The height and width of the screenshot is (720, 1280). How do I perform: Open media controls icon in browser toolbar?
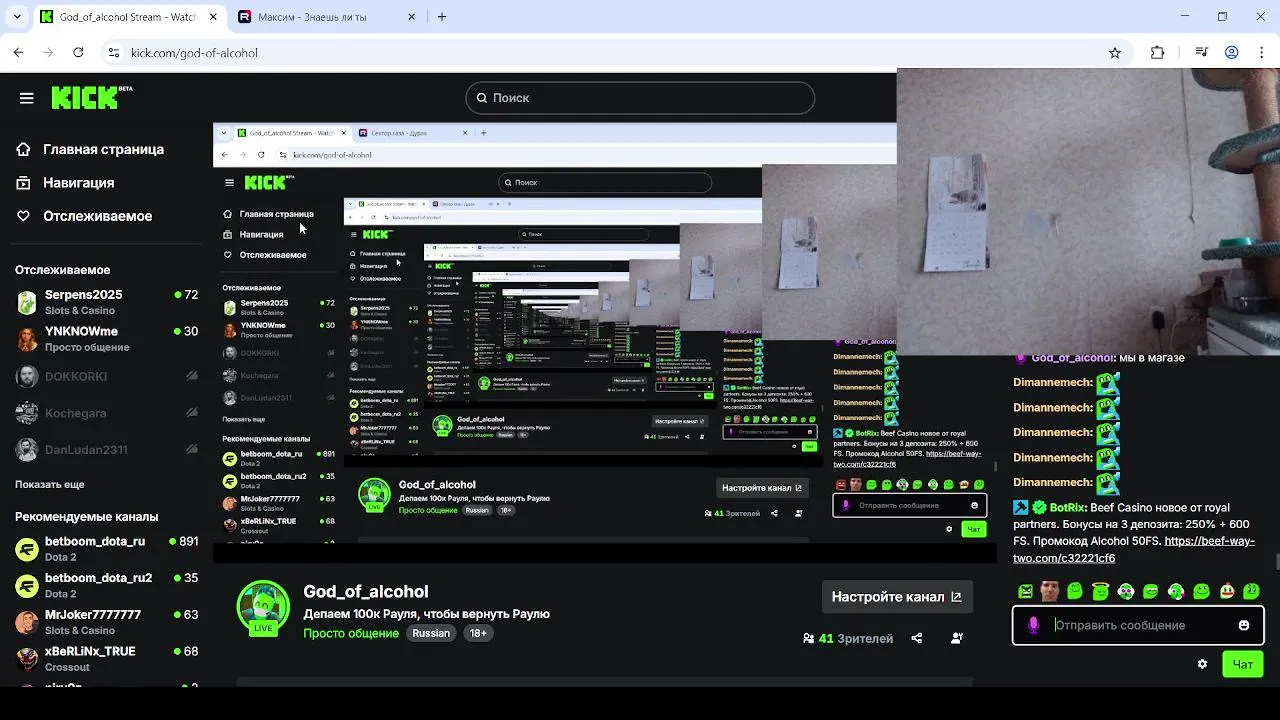coord(1202,53)
